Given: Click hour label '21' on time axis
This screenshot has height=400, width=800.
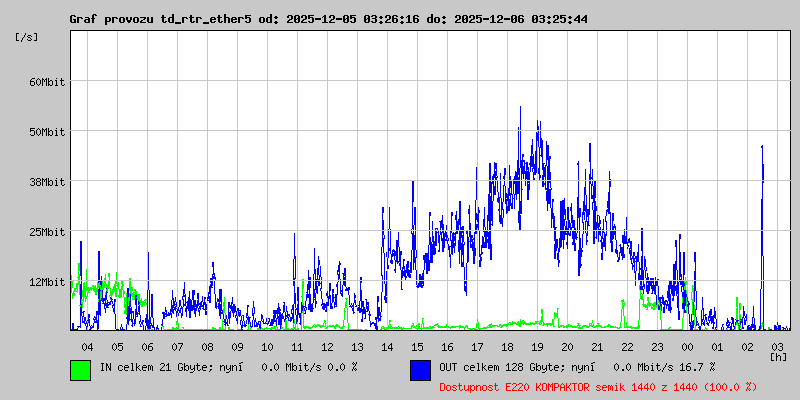Looking at the screenshot, I should click(x=597, y=347).
